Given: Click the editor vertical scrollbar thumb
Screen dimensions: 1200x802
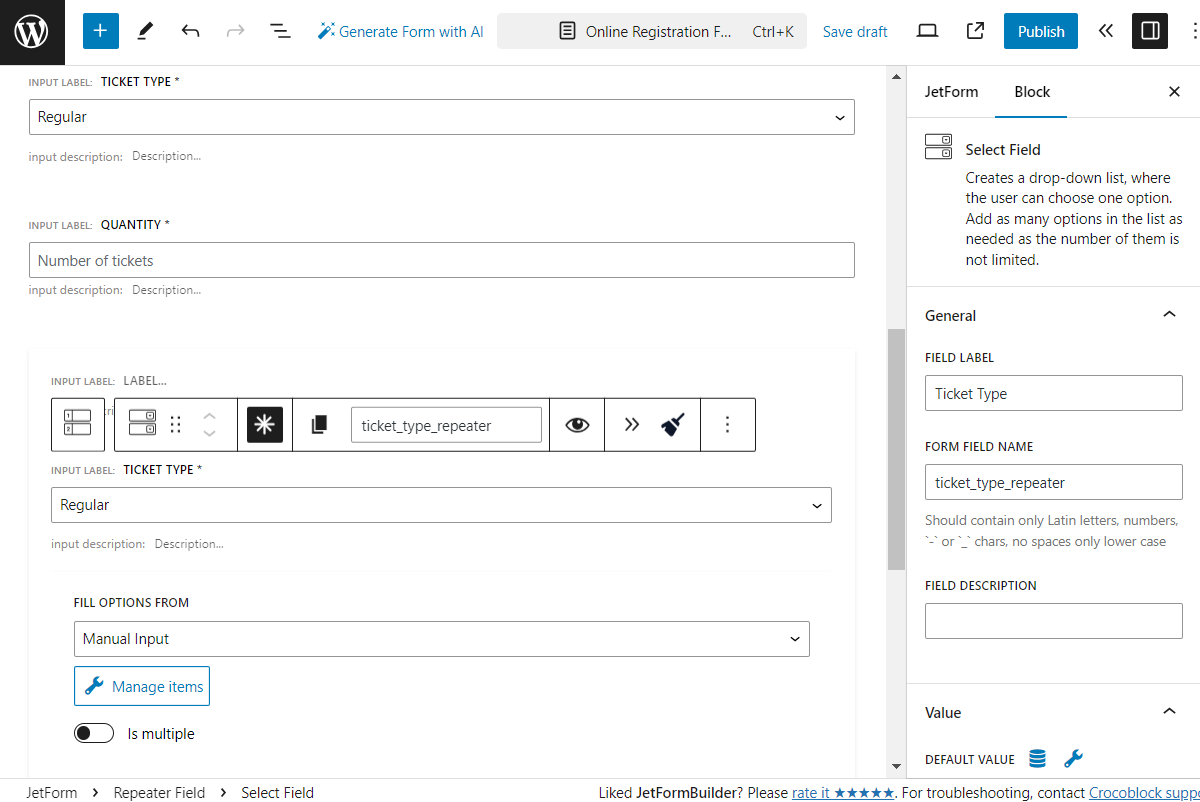Looking at the screenshot, I should 896,449.
